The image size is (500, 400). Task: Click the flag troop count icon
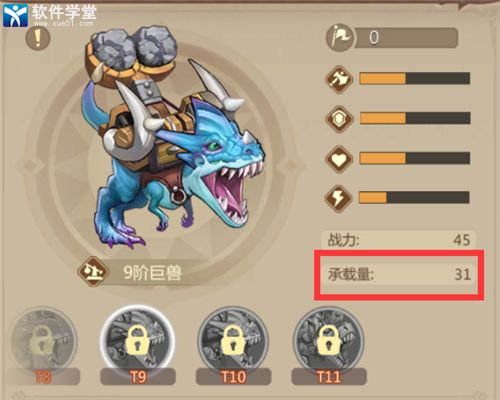tap(340, 37)
